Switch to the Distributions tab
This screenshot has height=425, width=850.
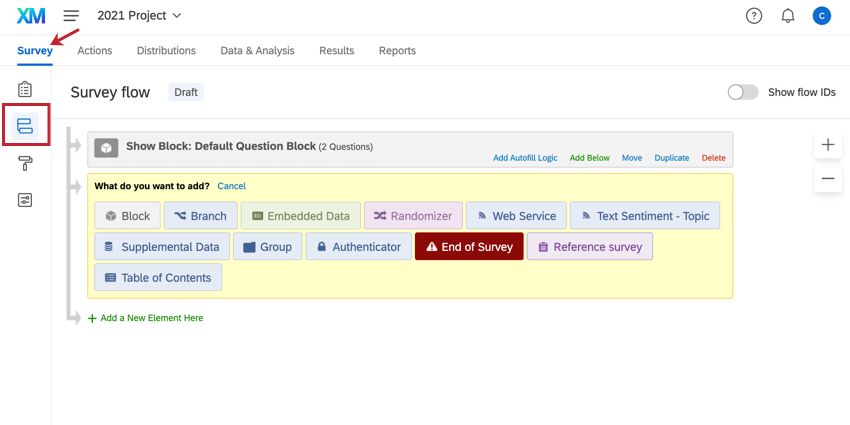166,51
